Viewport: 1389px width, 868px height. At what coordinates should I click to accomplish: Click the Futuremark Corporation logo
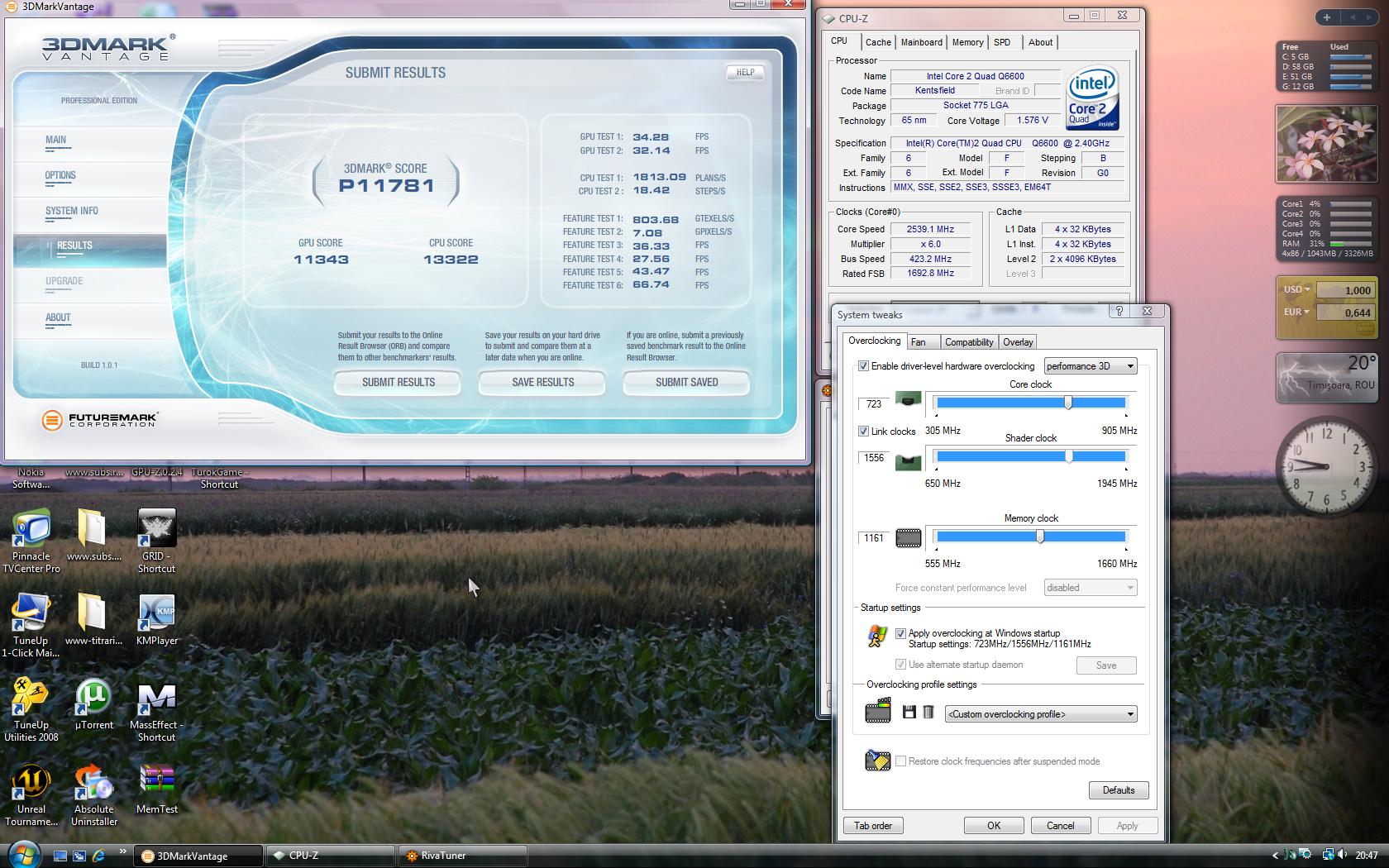pyautogui.click(x=99, y=420)
